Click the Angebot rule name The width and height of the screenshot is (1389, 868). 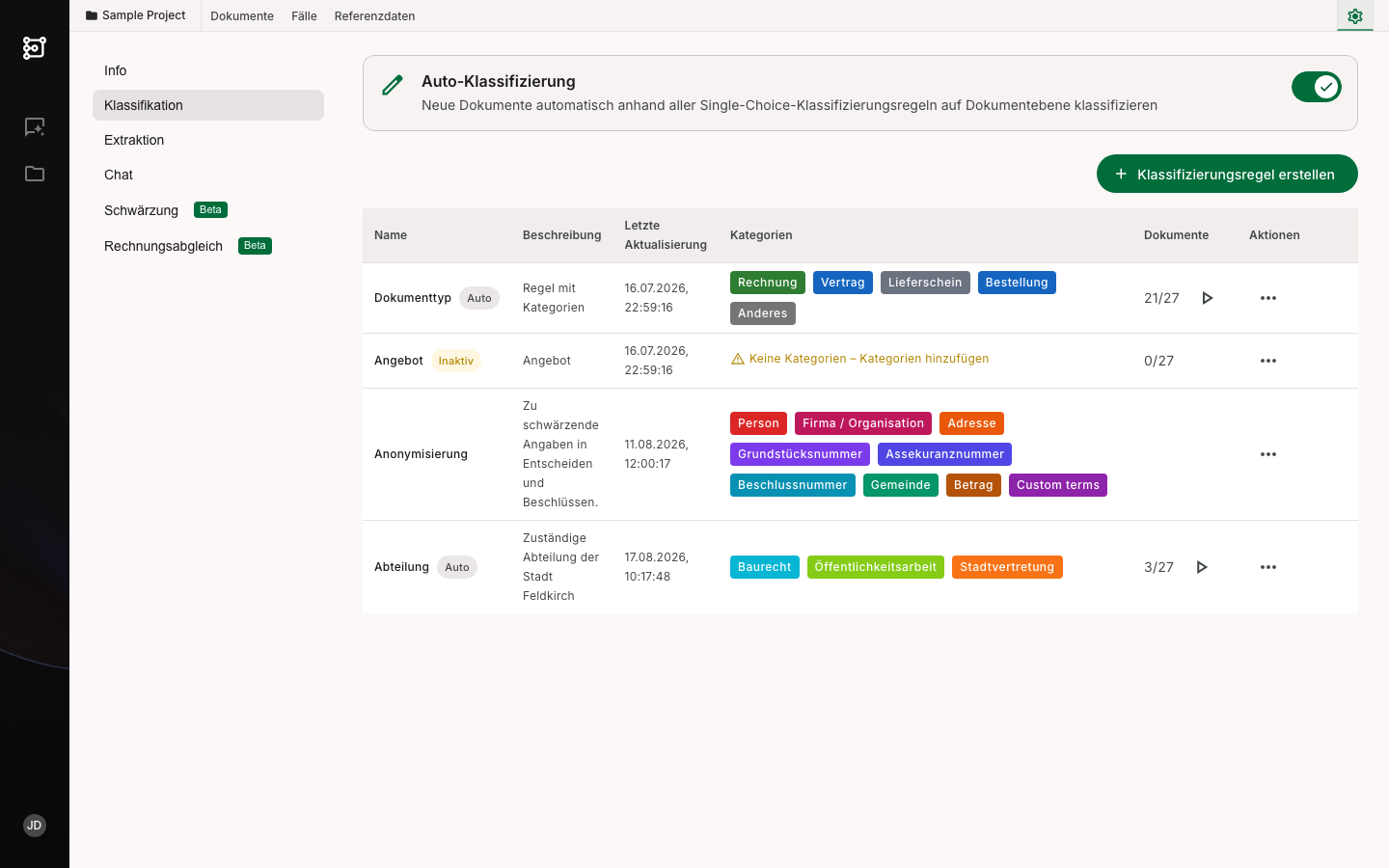click(x=398, y=361)
